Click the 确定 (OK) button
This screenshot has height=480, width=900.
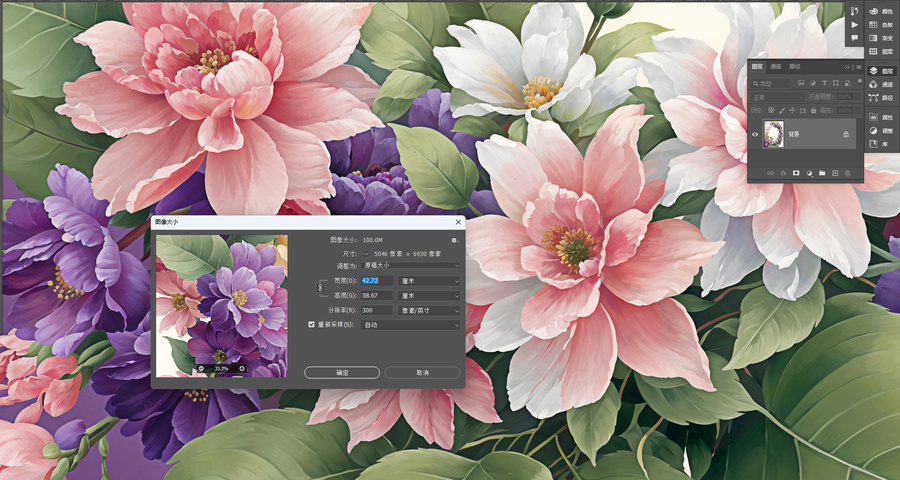342,373
